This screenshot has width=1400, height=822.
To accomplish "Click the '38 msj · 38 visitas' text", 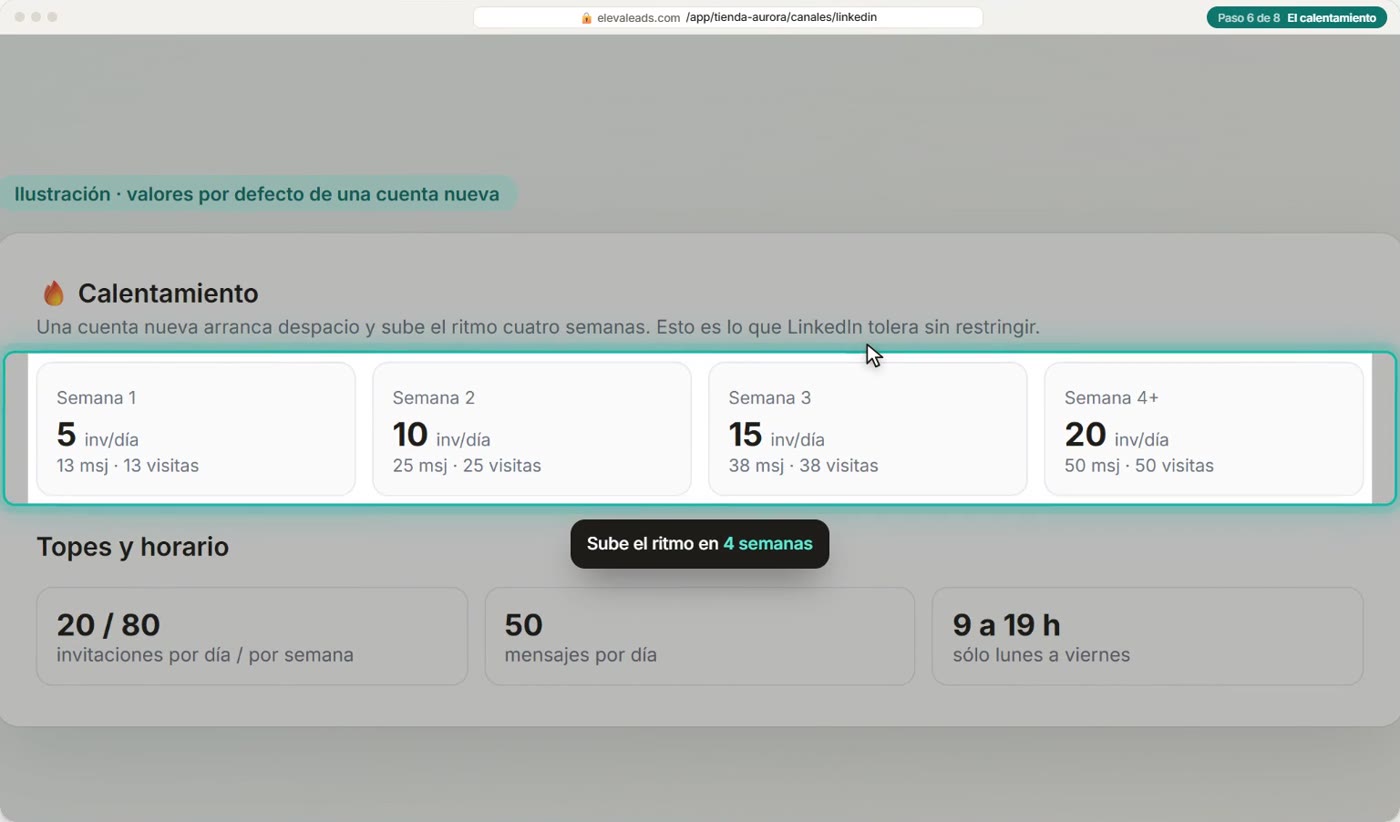I will click(804, 466).
